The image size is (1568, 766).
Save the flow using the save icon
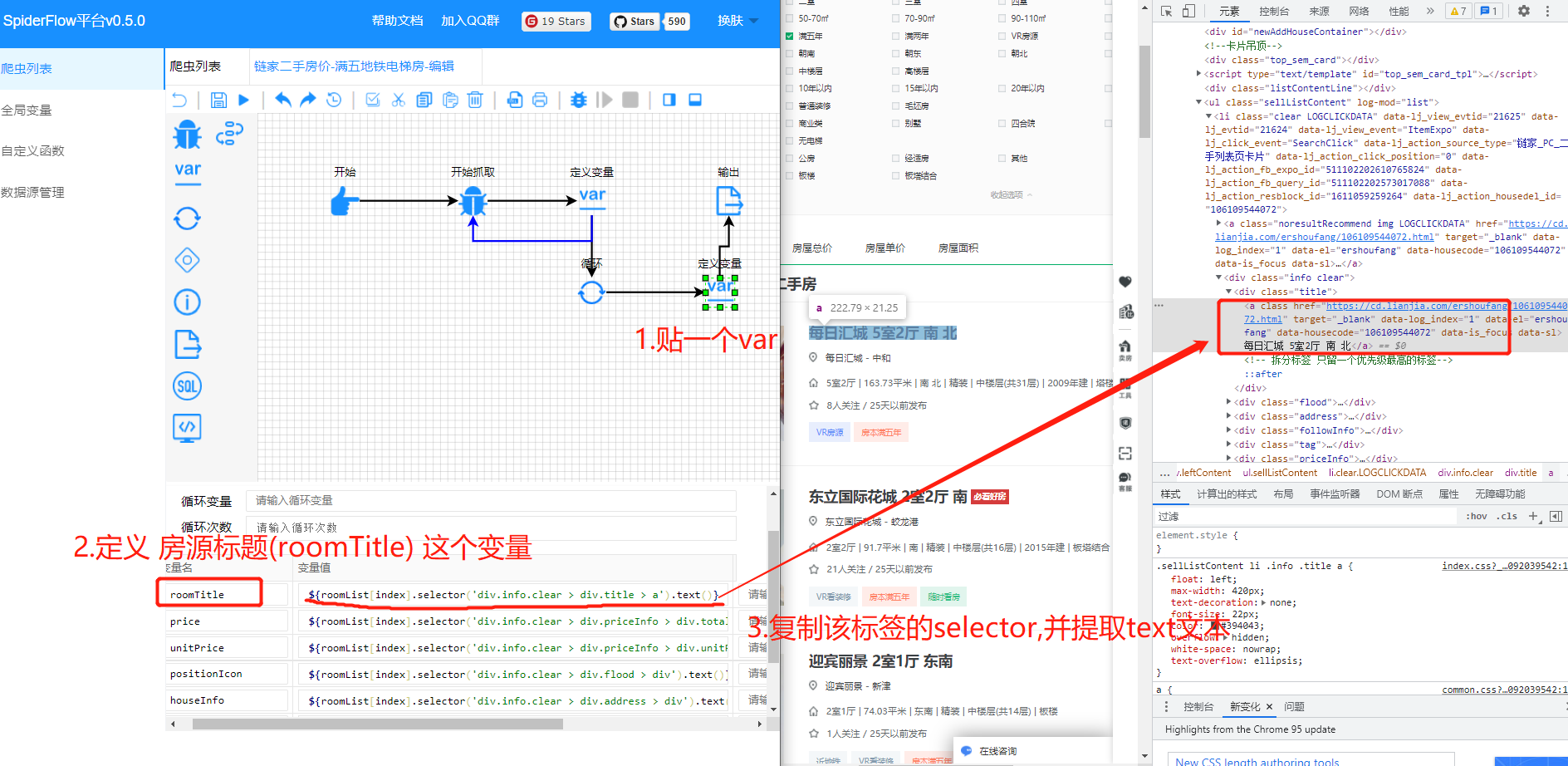pos(218,99)
